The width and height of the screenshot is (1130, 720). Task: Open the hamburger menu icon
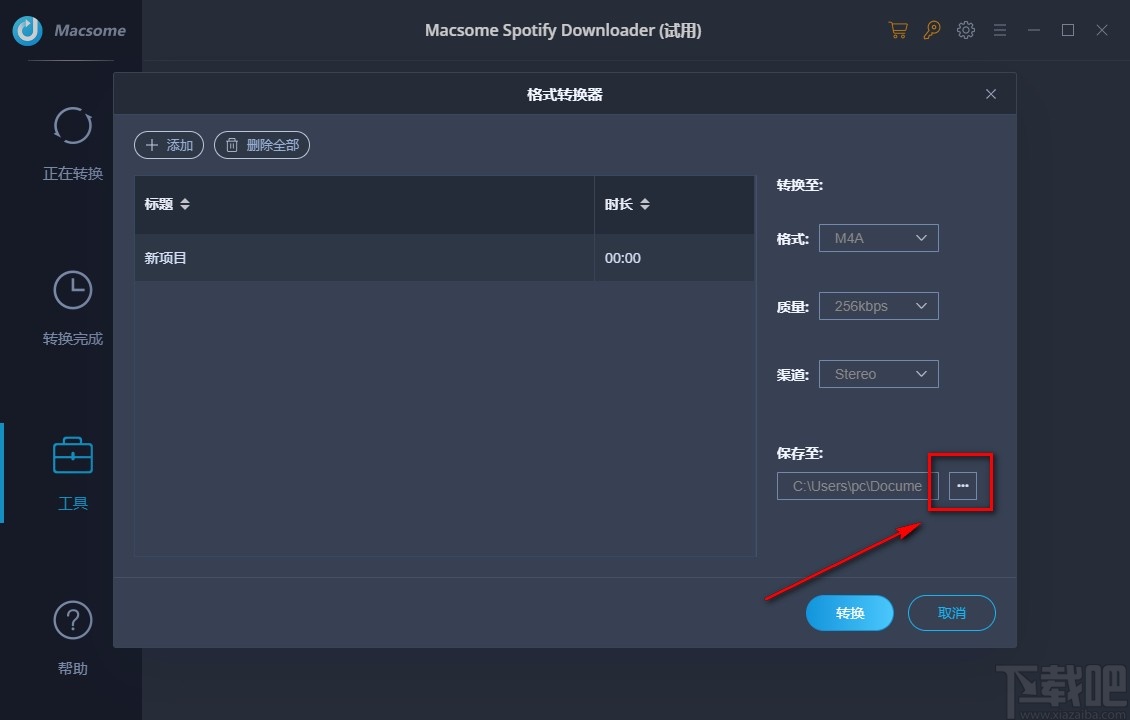[1000, 30]
